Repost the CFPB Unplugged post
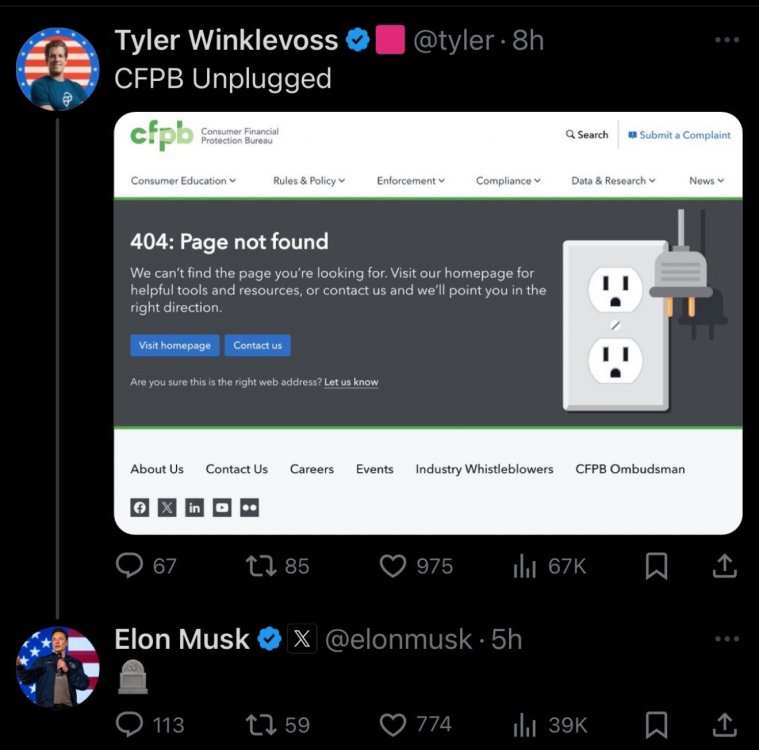The image size is (759, 750). point(260,566)
